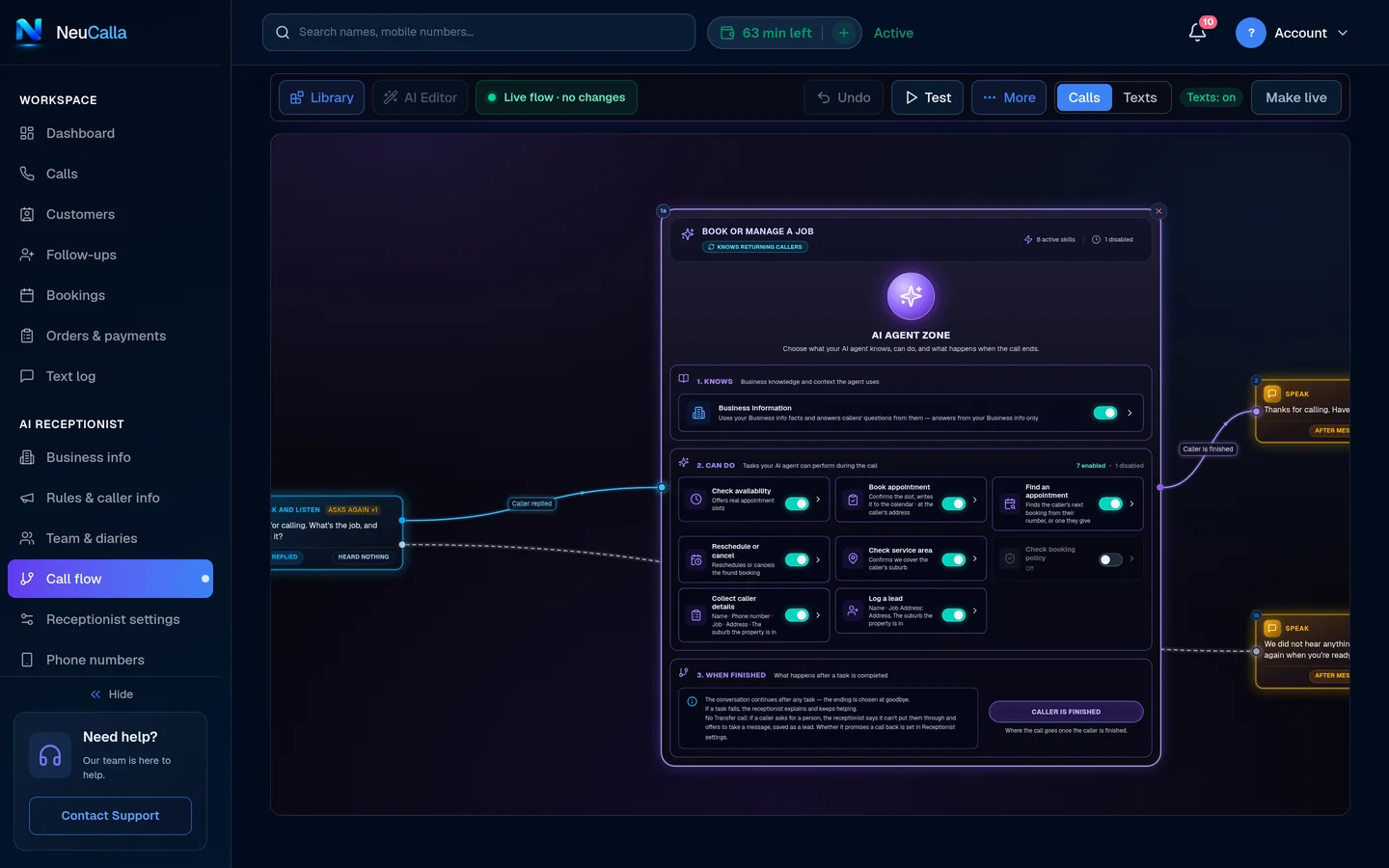The width and height of the screenshot is (1389, 868).
Task: Click the NeuCalla logo icon
Action: pyautogui.click(x=30, y=32)
